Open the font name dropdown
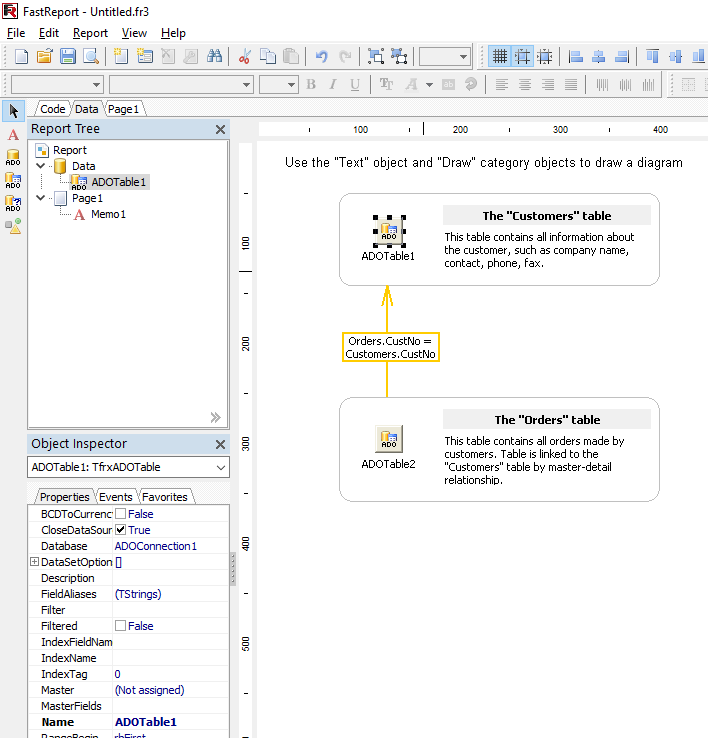 [x=246, y=85]
